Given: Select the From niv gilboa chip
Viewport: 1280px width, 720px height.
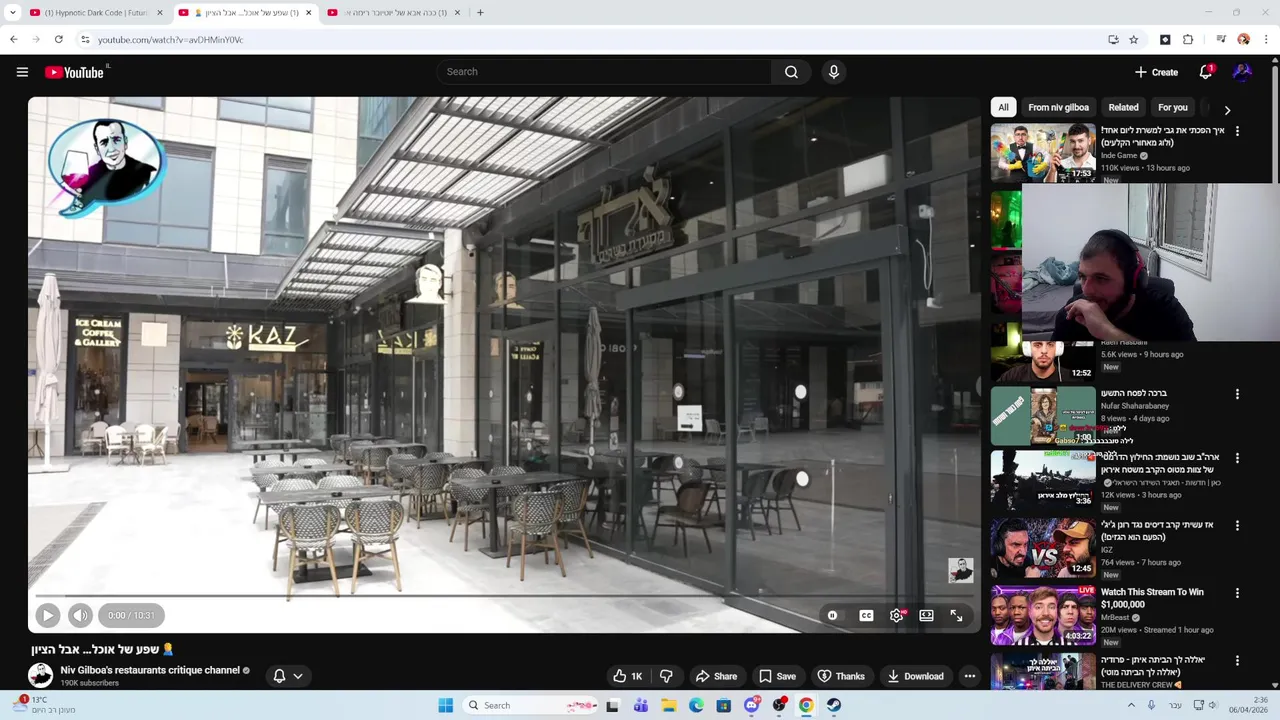Looking at the screenshot, I should tap(1058, 107).
